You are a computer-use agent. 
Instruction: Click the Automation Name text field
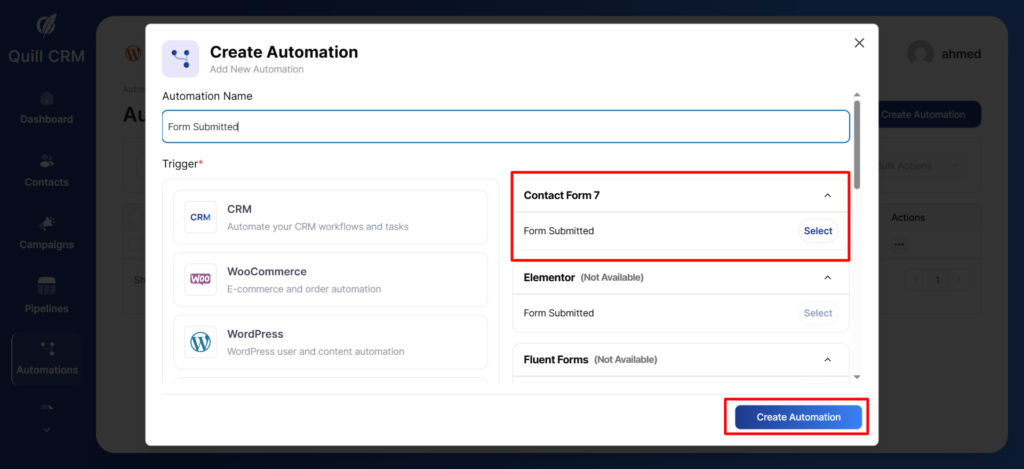tap(505, 127)
